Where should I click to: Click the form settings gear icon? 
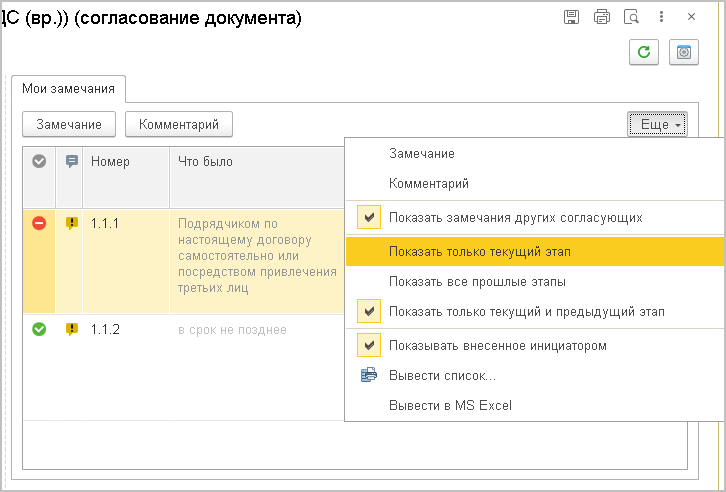[685, 52]
